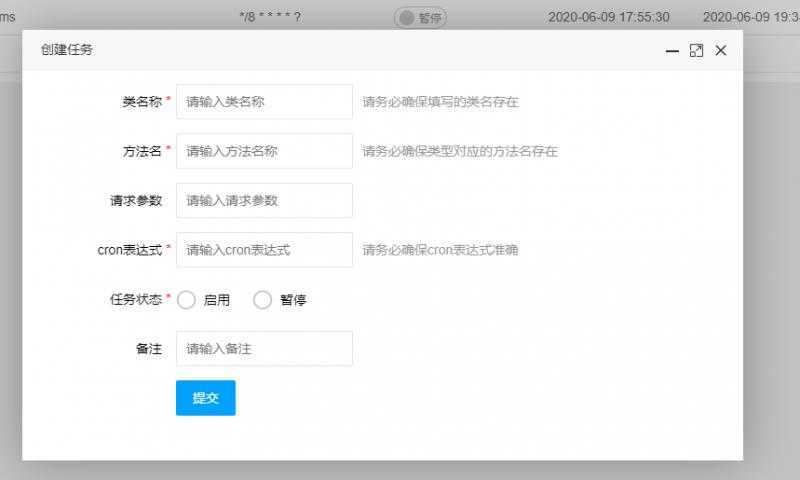Screen dimensions: 800x480
Task: Click the 请求参数 field label
Action: click(x=136, y=200)
